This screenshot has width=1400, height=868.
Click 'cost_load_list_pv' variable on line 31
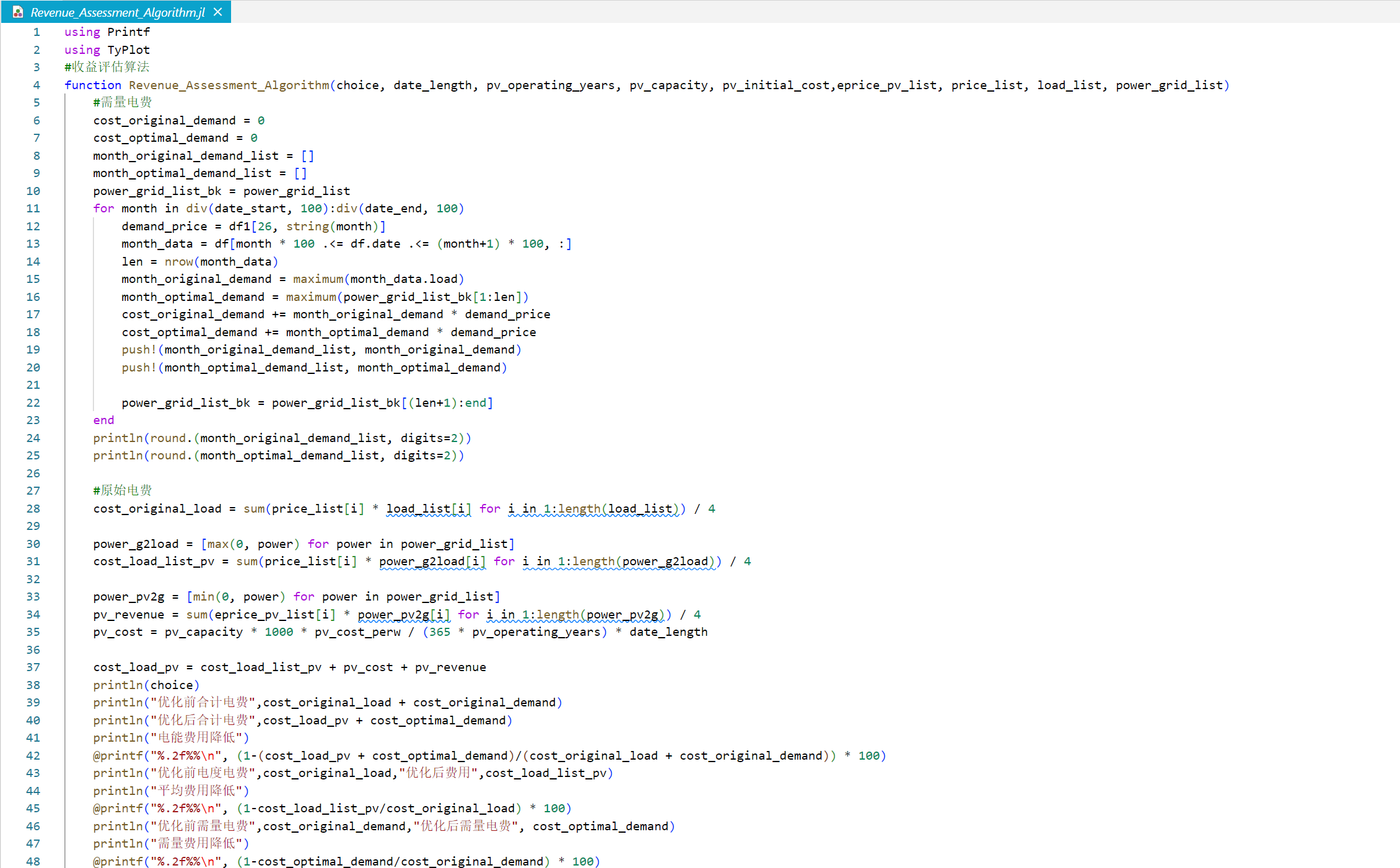click(154, 561)
